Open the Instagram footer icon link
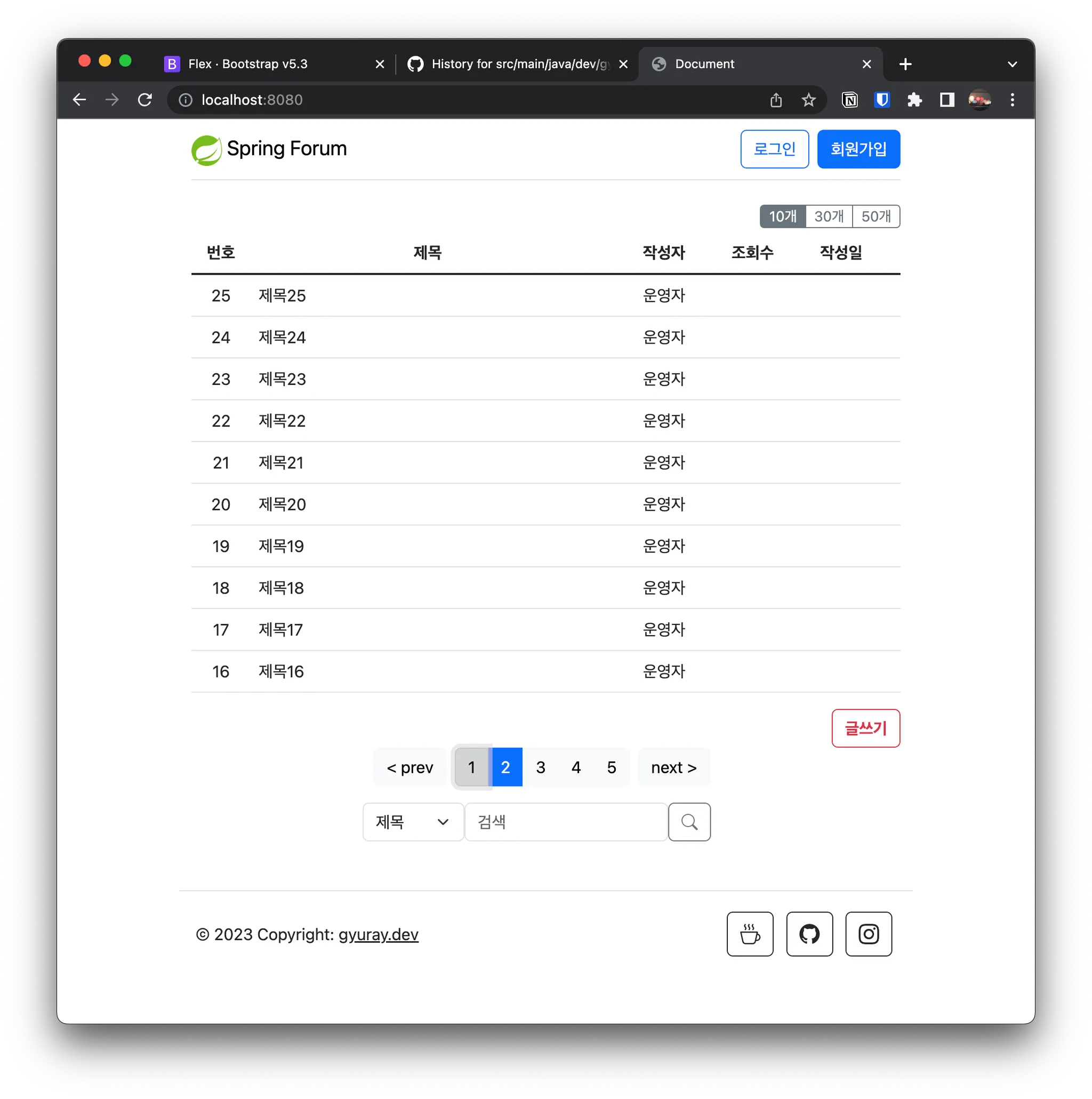 pos(869,934)
